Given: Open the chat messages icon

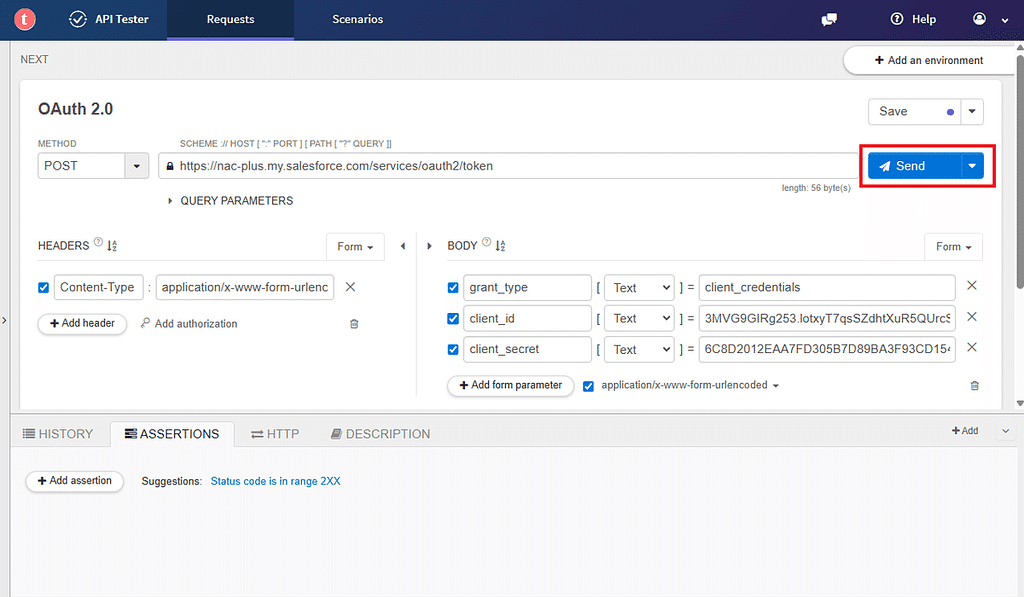Looking at the screenshot, I should pos(829,20).
